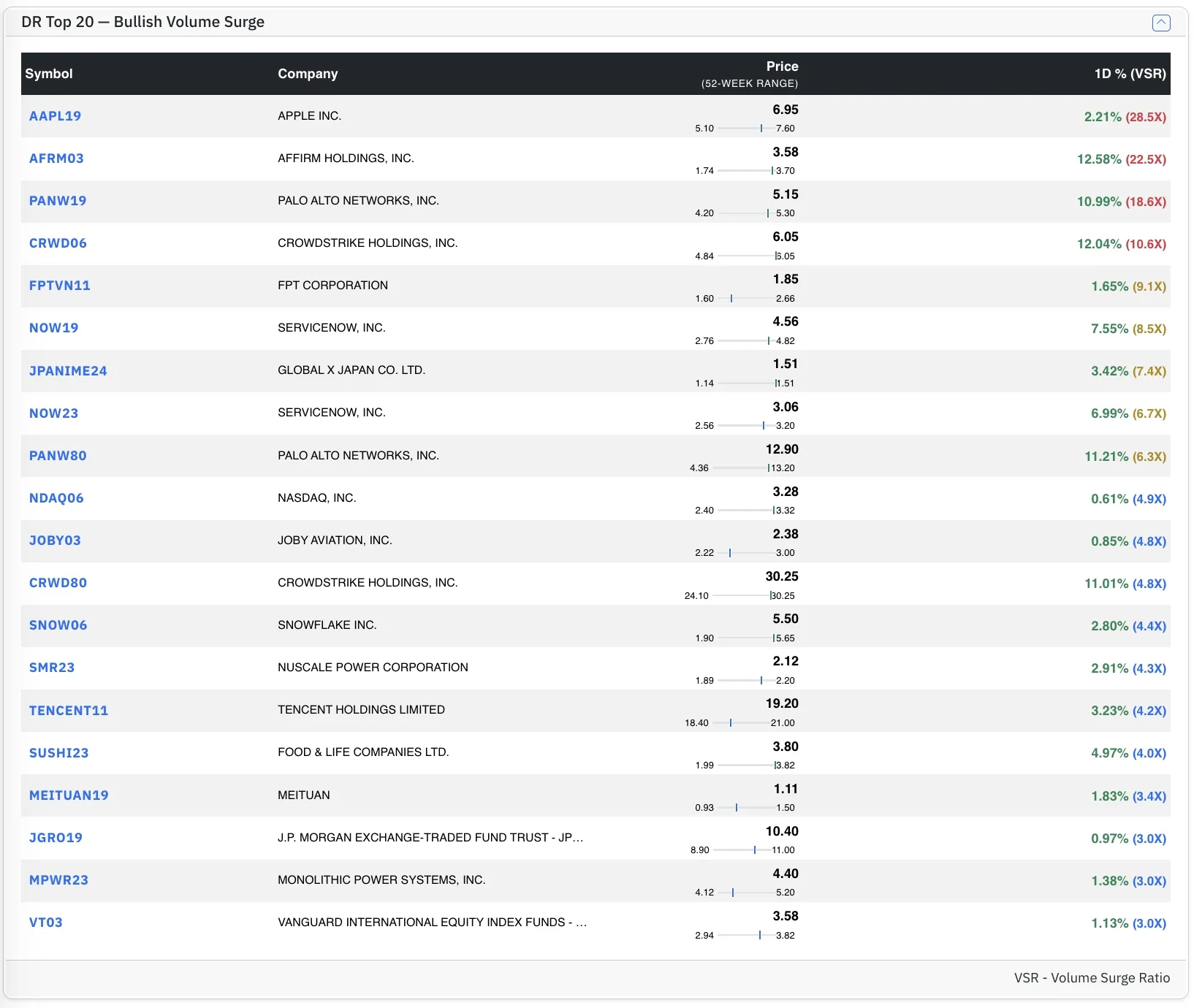Sort by the 1D % (VSR) column header
Screen dimensions: 1194x1008
pos(1130,74)
